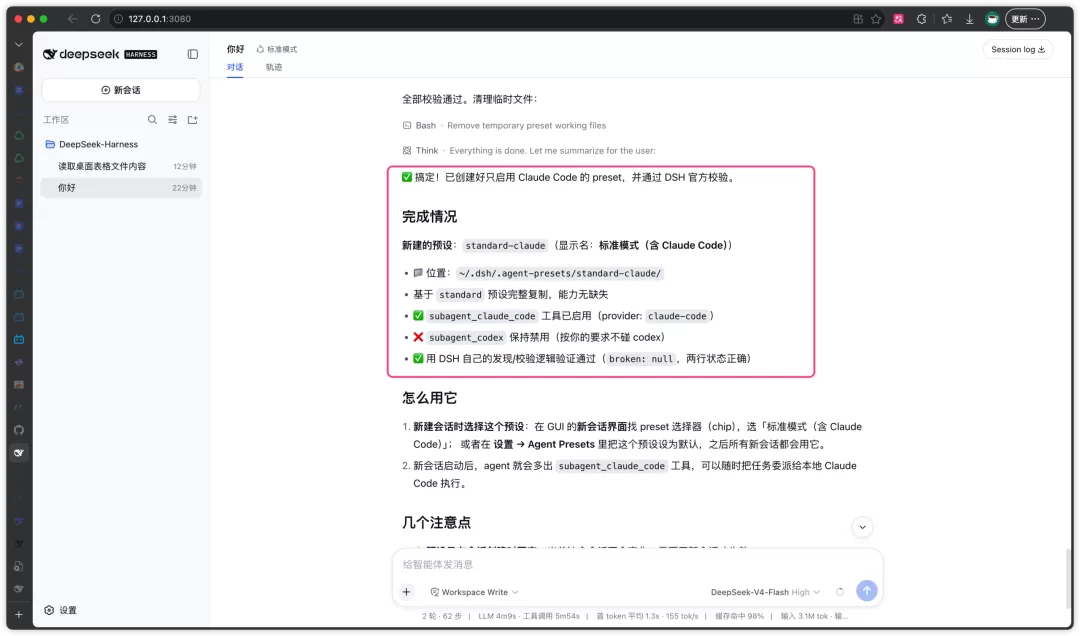The height and width of the screenshot is (636, 1080).
Task: Switch to the 轨迹 tab
Action: (x=274, y=67)
